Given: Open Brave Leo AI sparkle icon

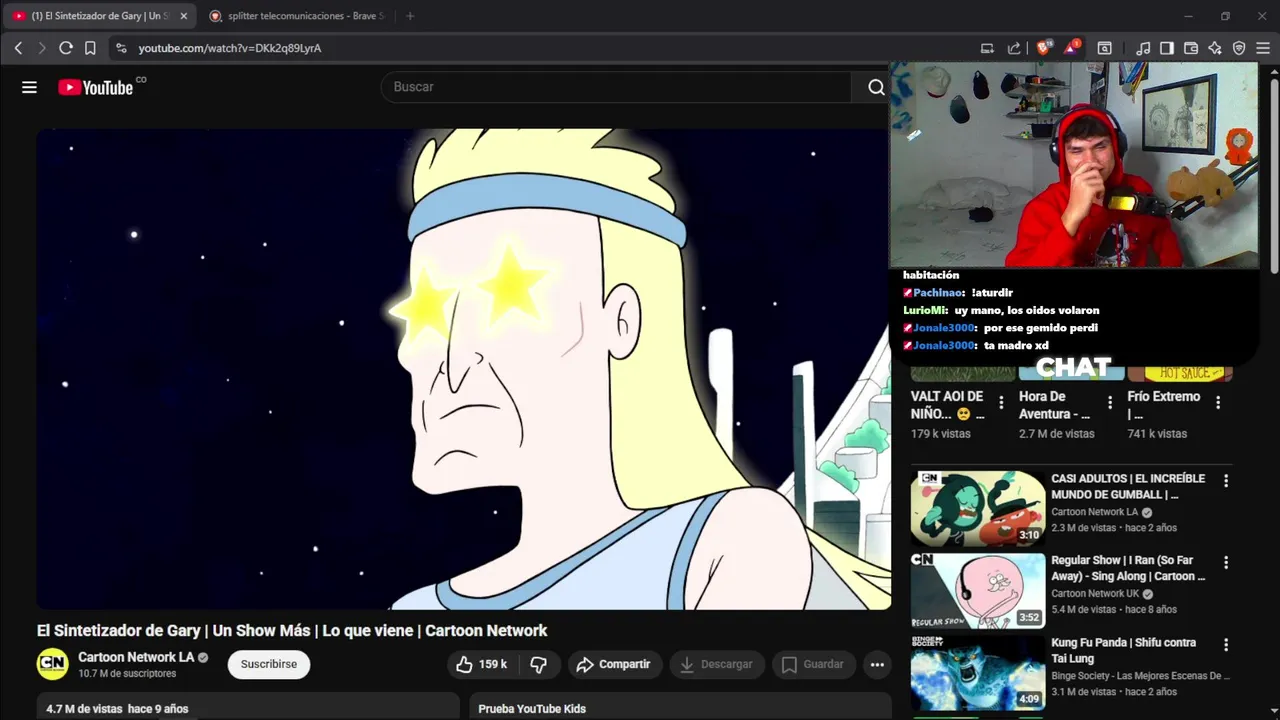Looking at the screenshot, I should click(x=1215, y=48).
